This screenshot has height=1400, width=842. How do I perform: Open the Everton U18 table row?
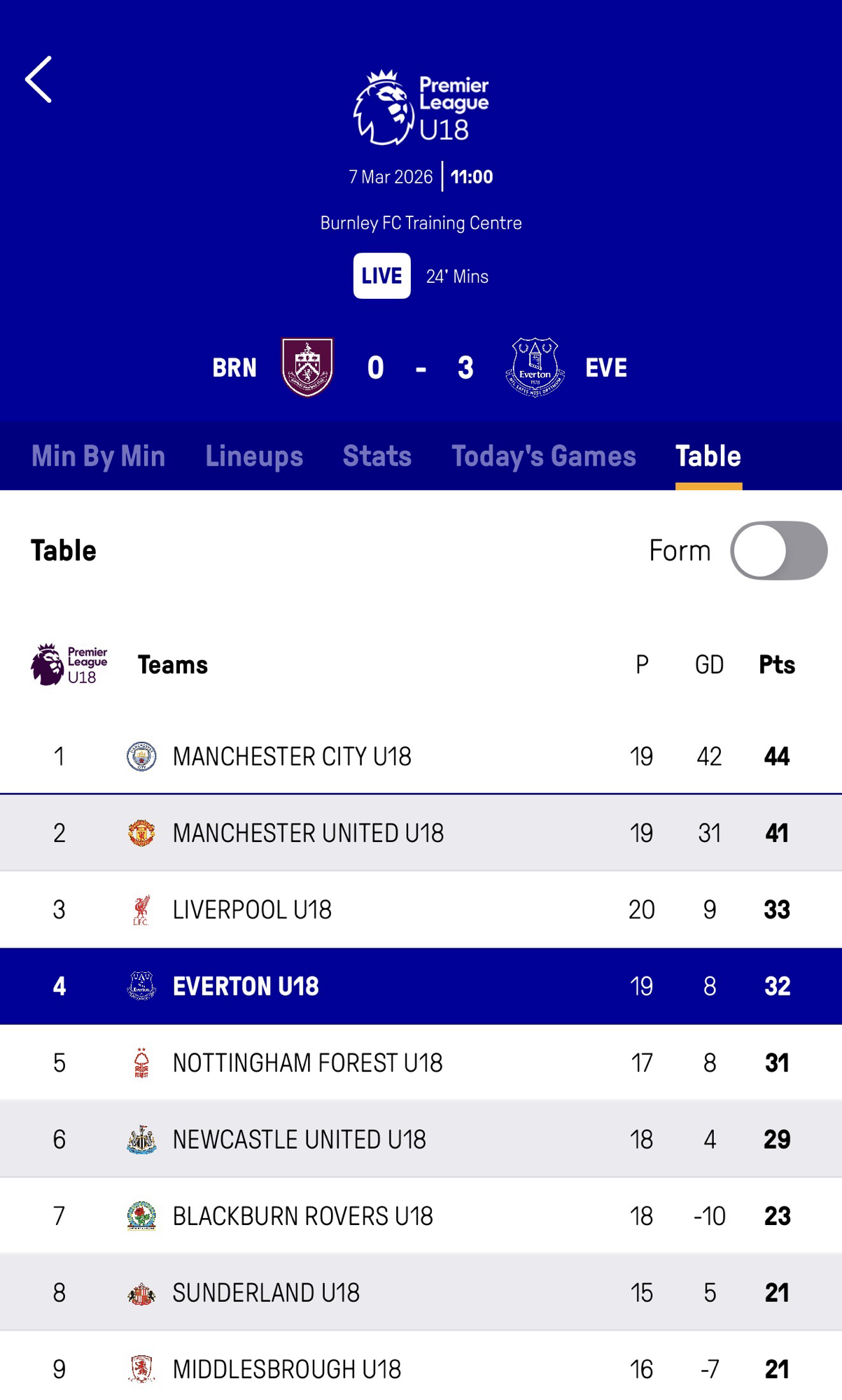pos(420,986)
